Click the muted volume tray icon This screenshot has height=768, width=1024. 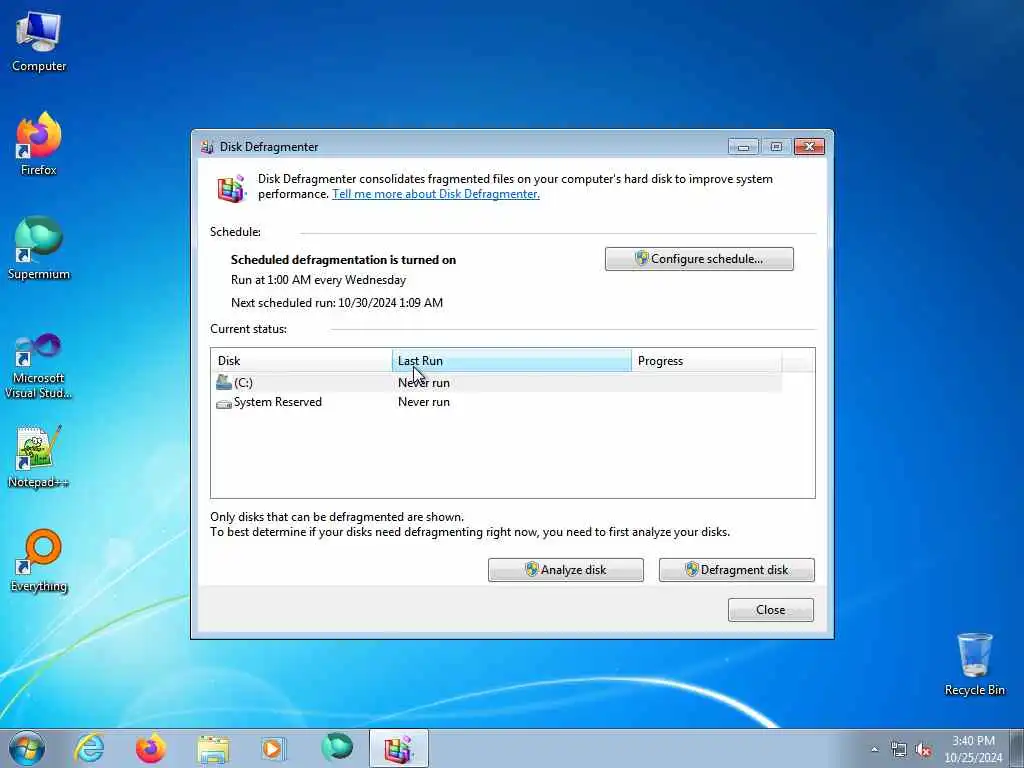[x=923, y=750]
